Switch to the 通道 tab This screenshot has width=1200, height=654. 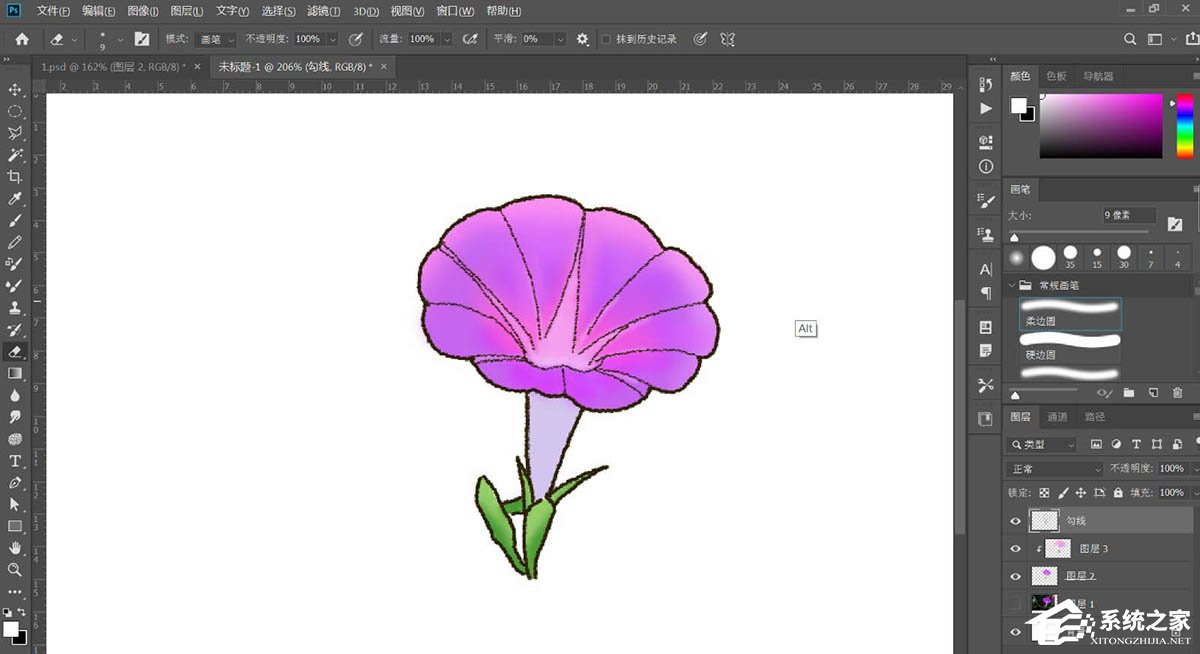[1057, 417]
